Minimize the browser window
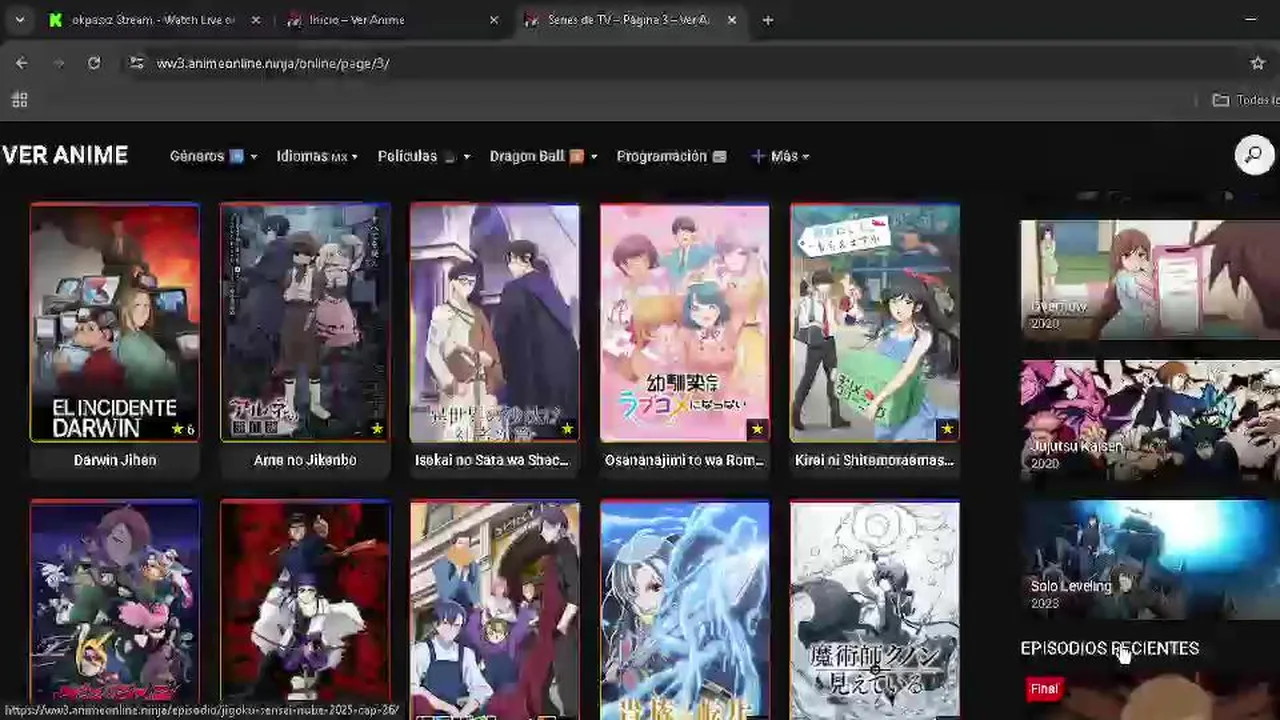 1251,20
